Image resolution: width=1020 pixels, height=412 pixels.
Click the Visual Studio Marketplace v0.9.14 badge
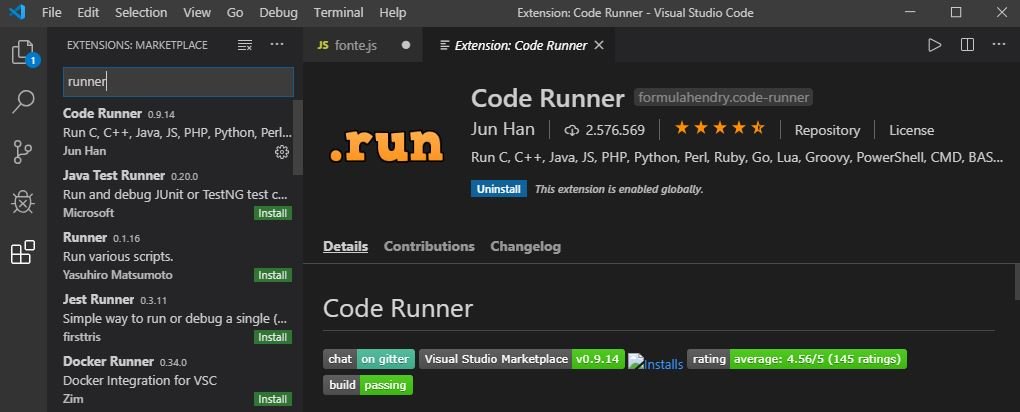(522, 359)
